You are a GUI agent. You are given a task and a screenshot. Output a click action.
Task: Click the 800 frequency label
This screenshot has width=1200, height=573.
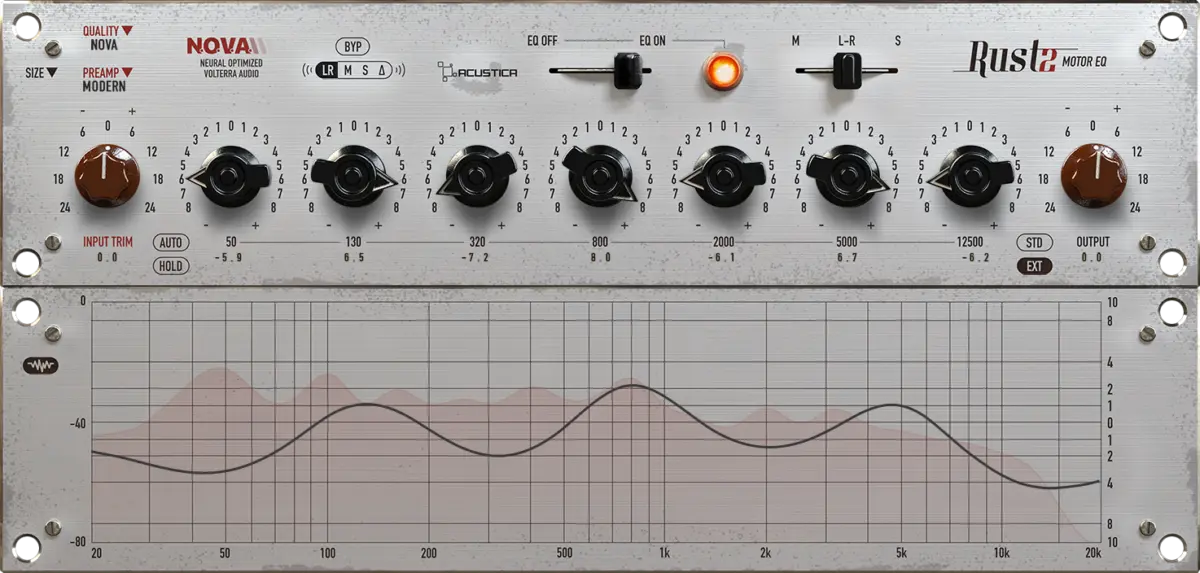600,243
